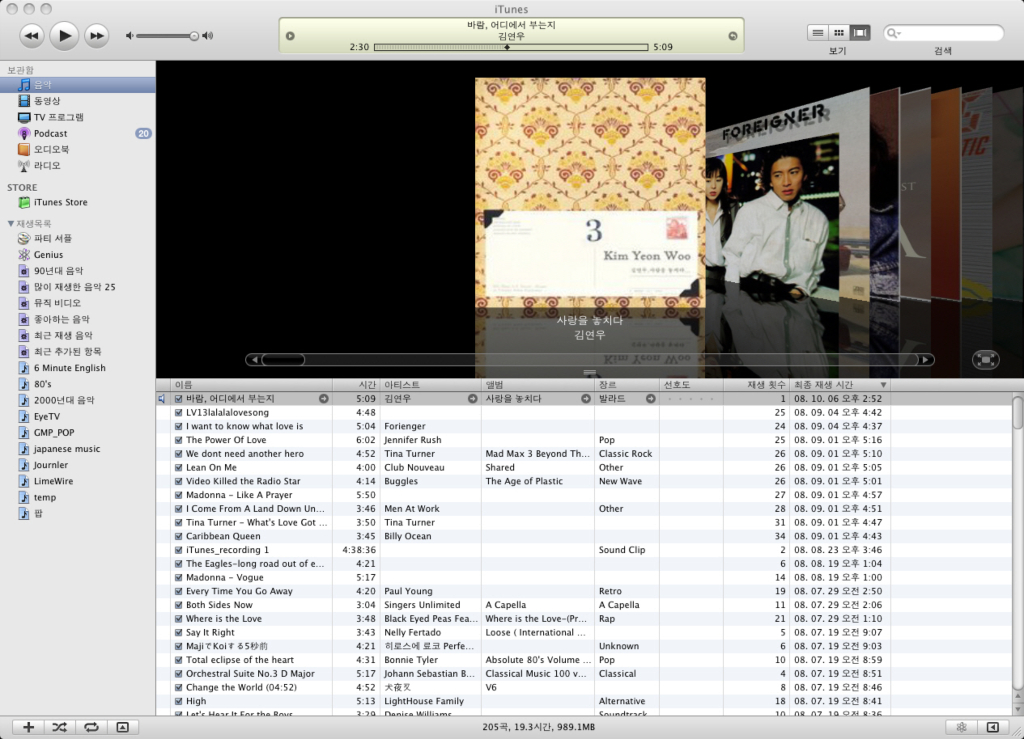The image size is (1024, 739).
Task: Uncheck the Caribbean Queen checkbox
Action: (x=178, y=536)
